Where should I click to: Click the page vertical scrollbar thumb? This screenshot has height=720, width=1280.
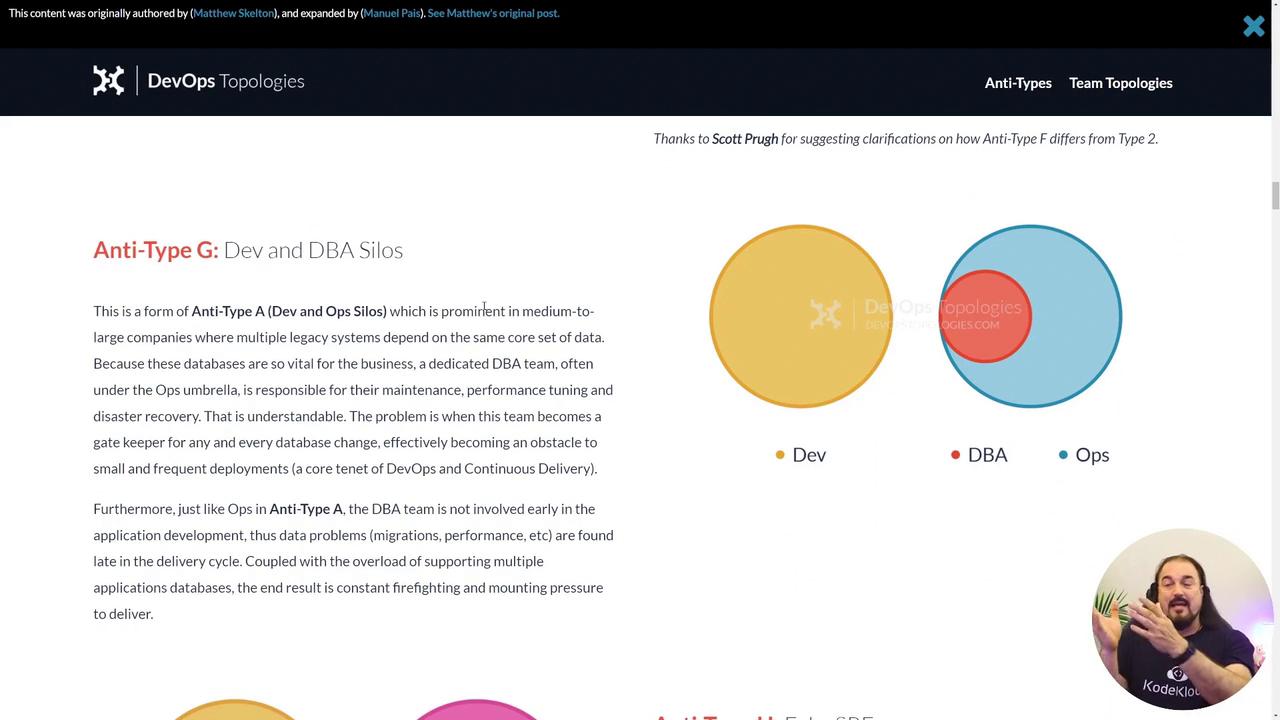[1275, 195]
